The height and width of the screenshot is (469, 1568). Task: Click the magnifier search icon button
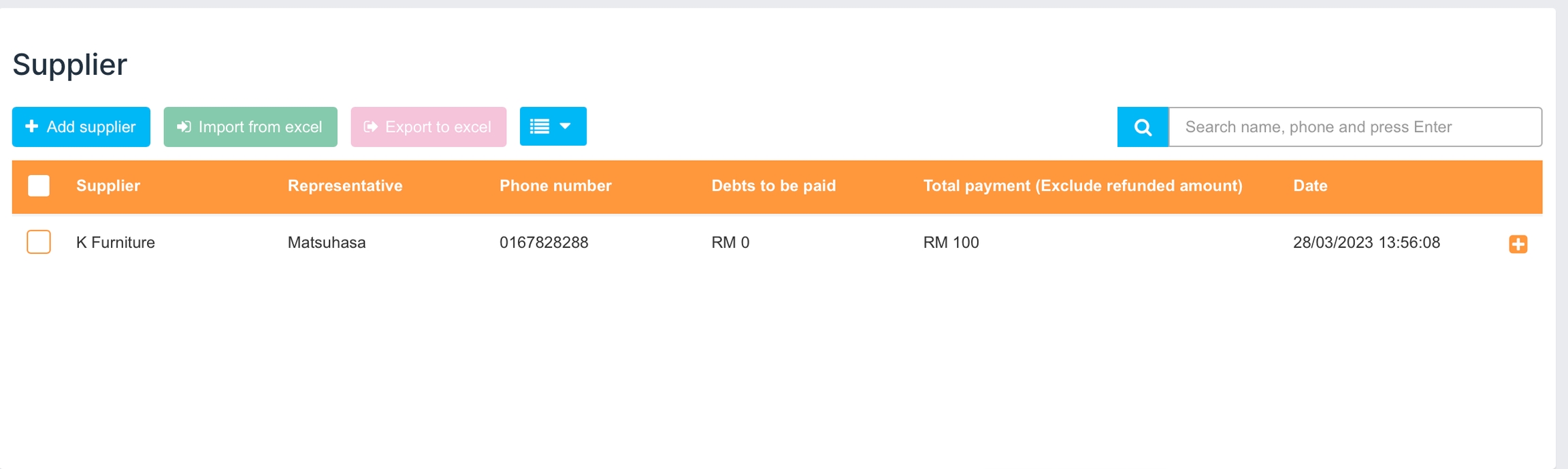pyautogui.click(x=1143, y=127)
